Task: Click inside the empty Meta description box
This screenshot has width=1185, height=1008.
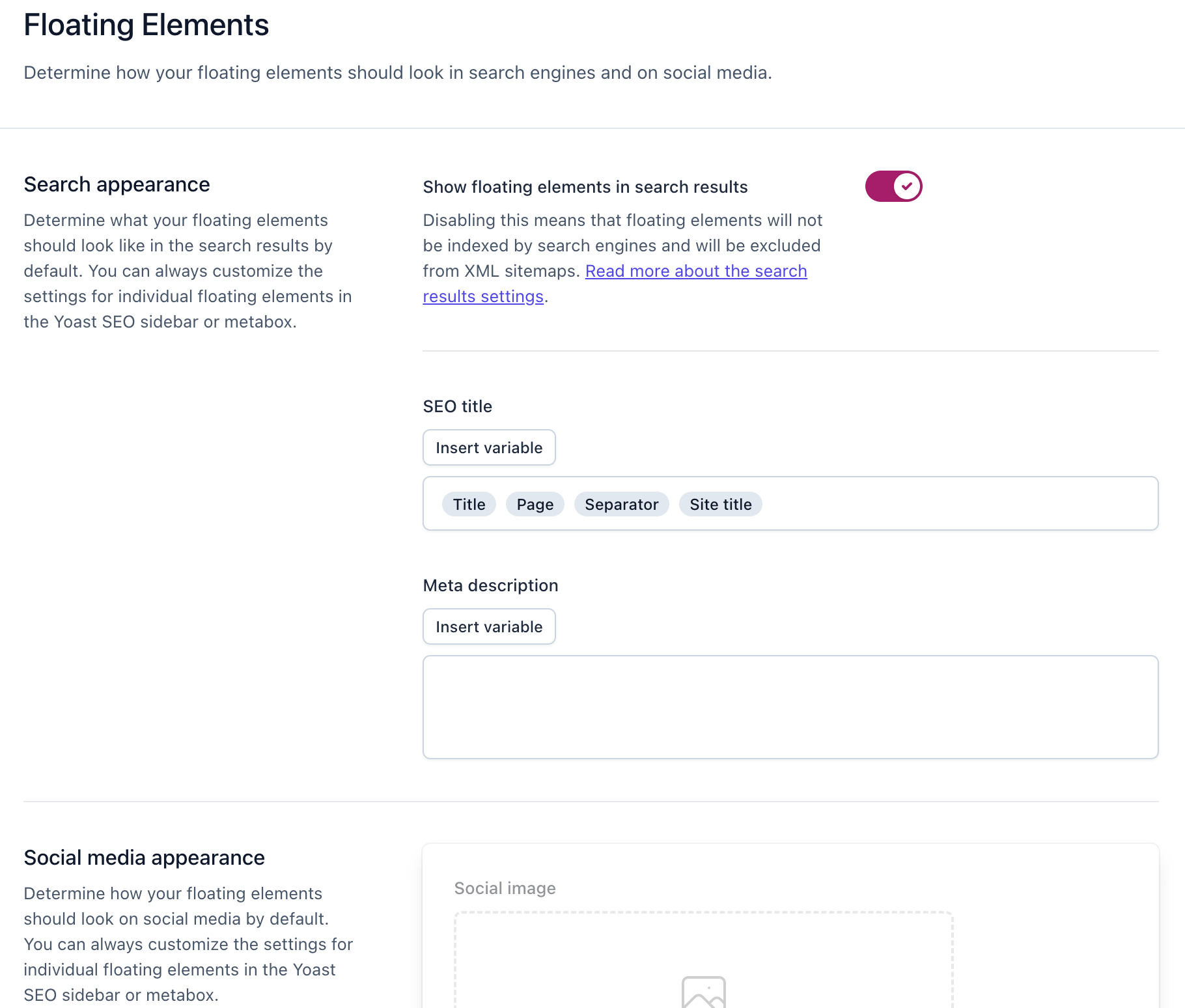Action: (x=790, y=707)
